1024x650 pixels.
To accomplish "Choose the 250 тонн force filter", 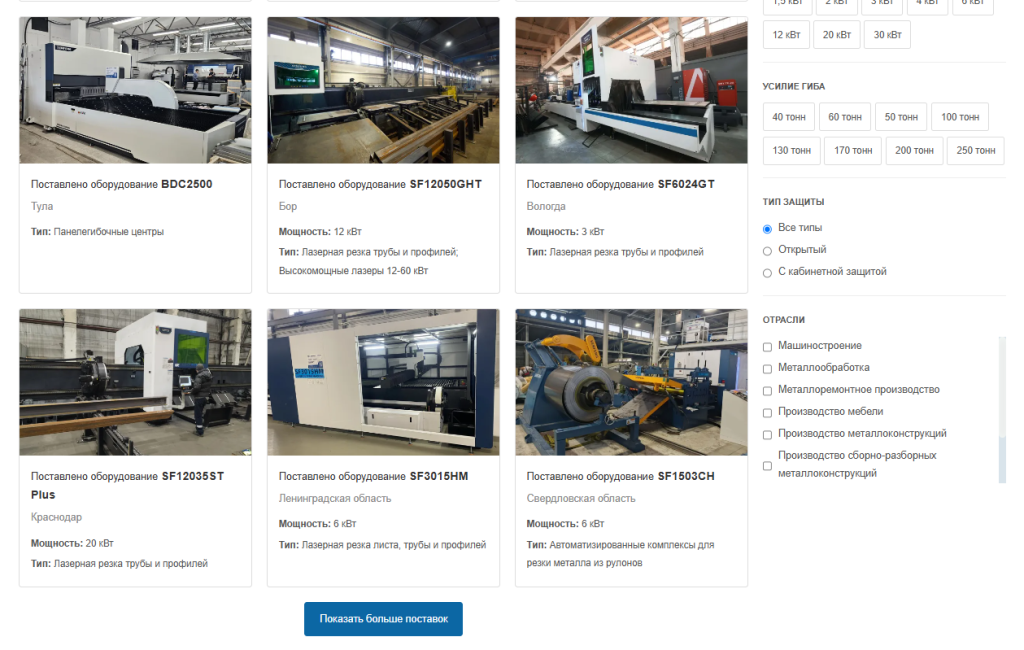I will pos(976,150).
